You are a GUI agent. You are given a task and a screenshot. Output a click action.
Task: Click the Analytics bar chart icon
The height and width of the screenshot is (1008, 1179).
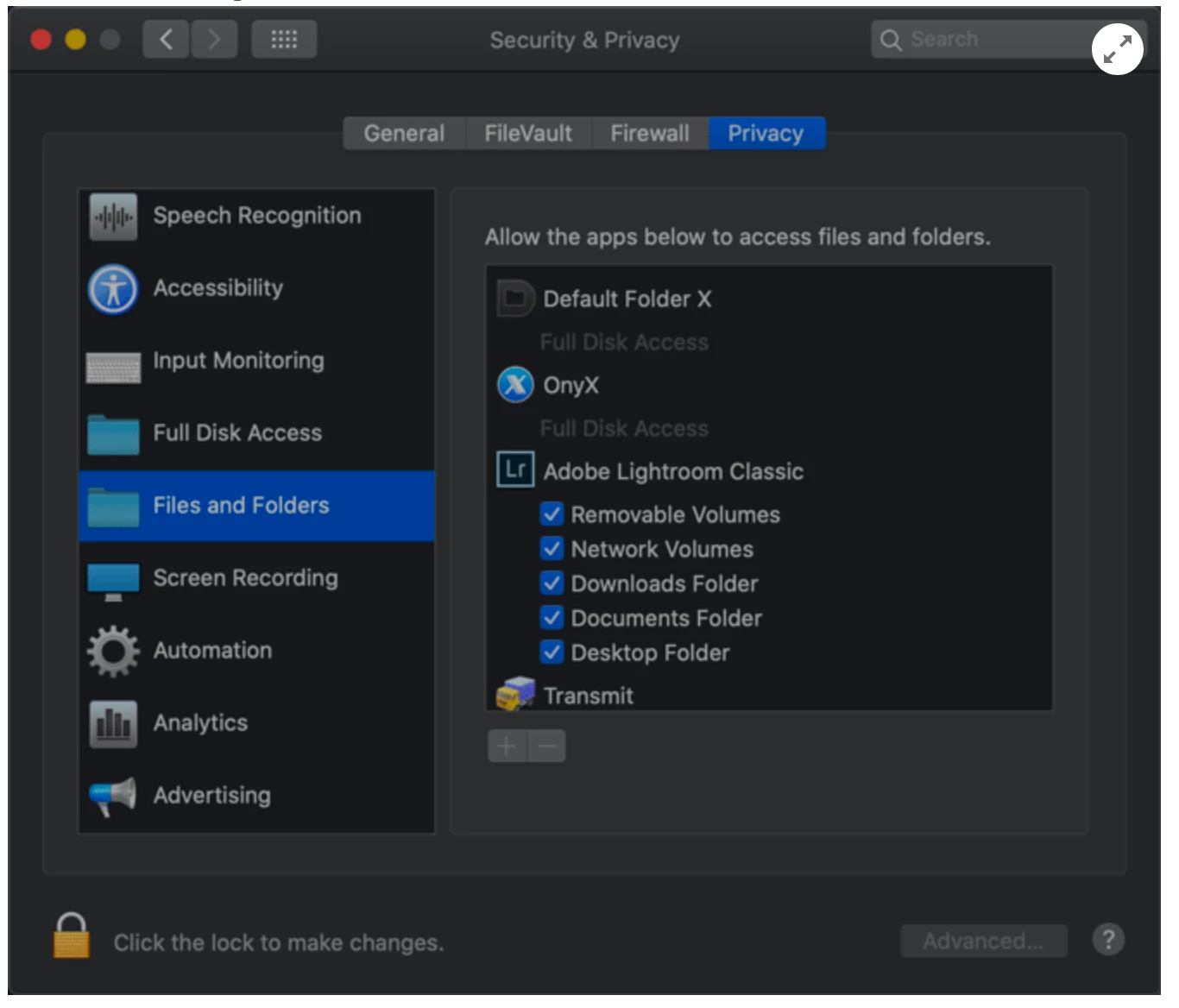tap(113, 724)
